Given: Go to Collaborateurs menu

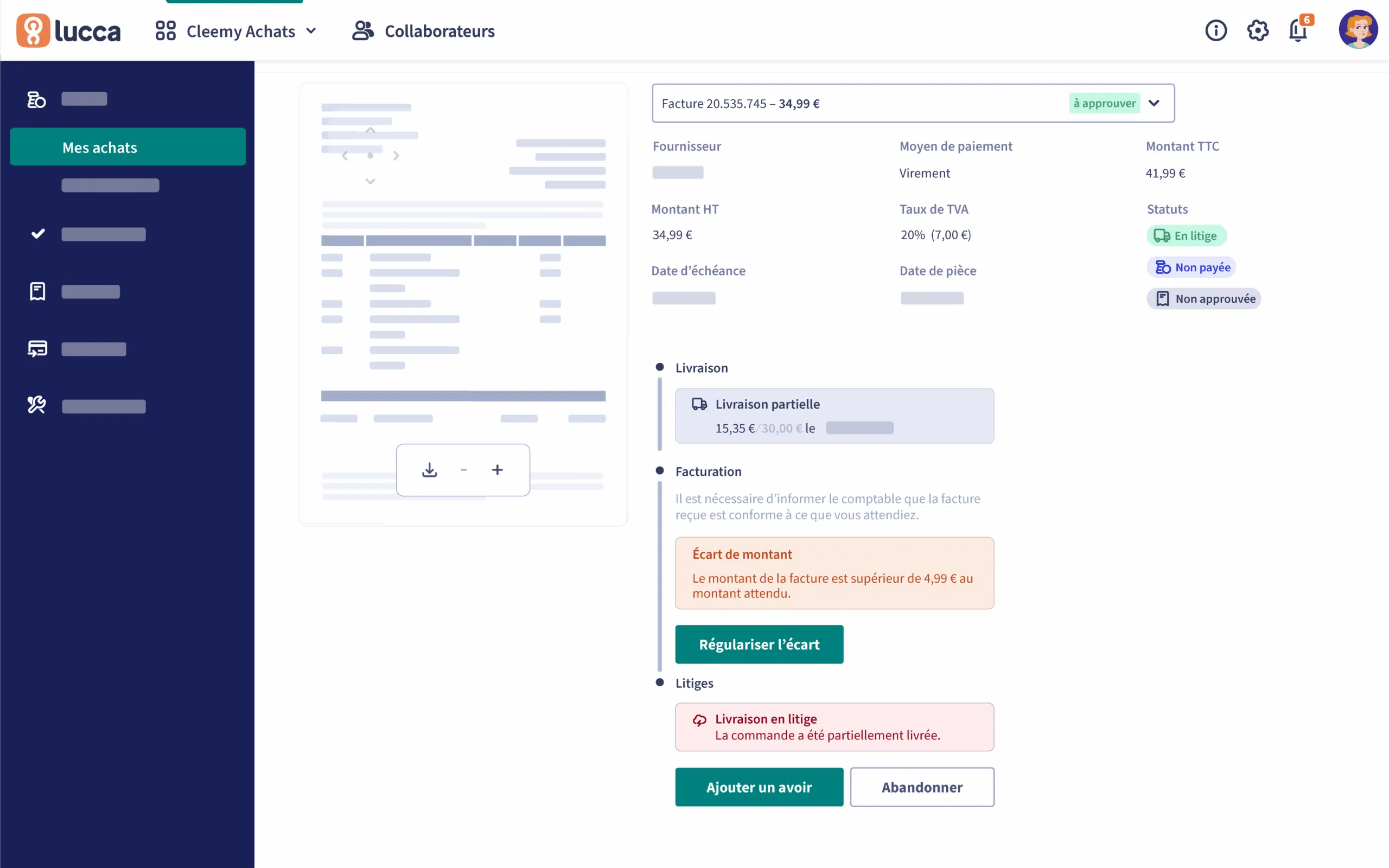Looking at the screenshot, I should point(424,31).
